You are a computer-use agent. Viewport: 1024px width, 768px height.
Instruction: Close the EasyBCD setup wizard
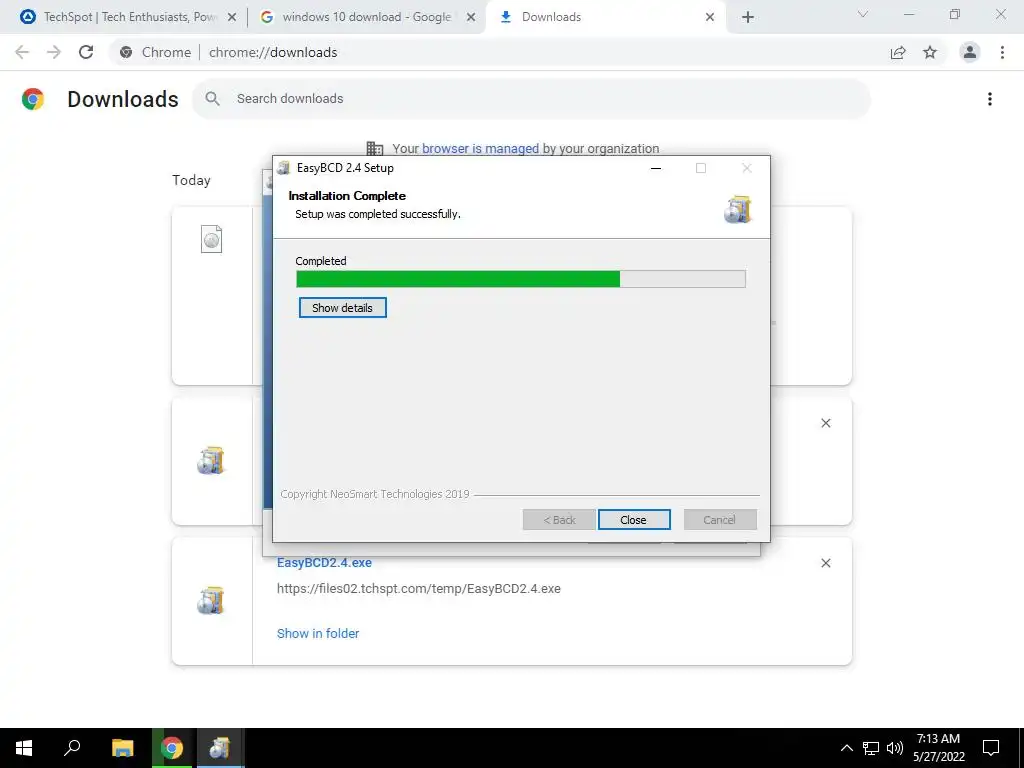633,520
